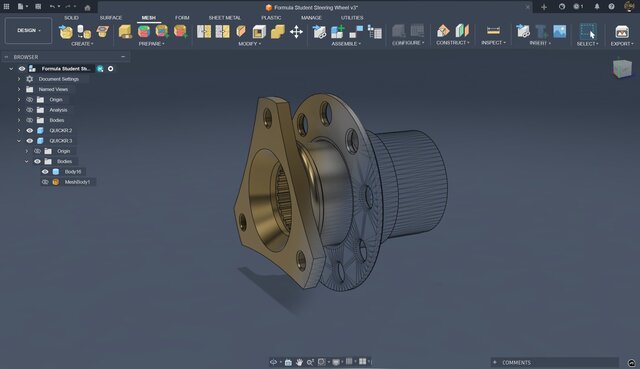The height and width of the screenshot is (369, 640).
Task: Activate the Select window tool icon
Action: pos(588,31)
